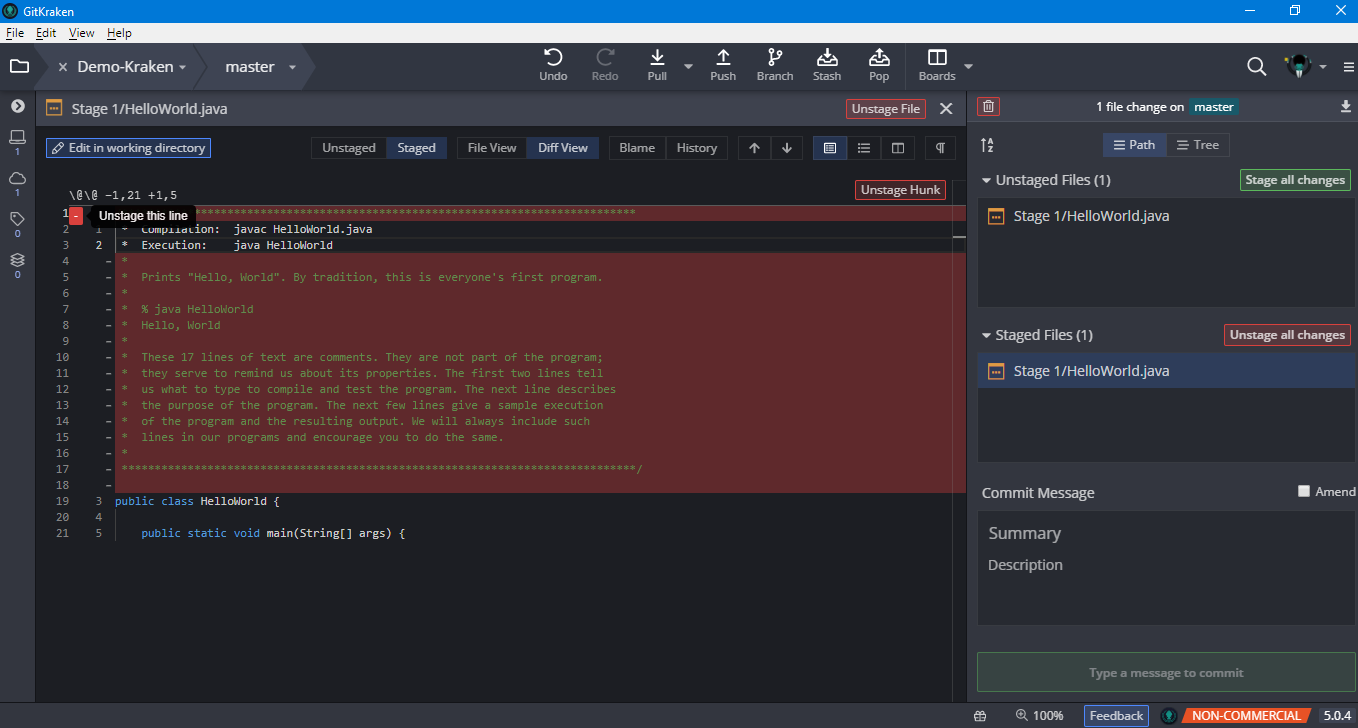Open the repository folder icon
This screenshot has height=728, width=1358.
coord(18,67)
